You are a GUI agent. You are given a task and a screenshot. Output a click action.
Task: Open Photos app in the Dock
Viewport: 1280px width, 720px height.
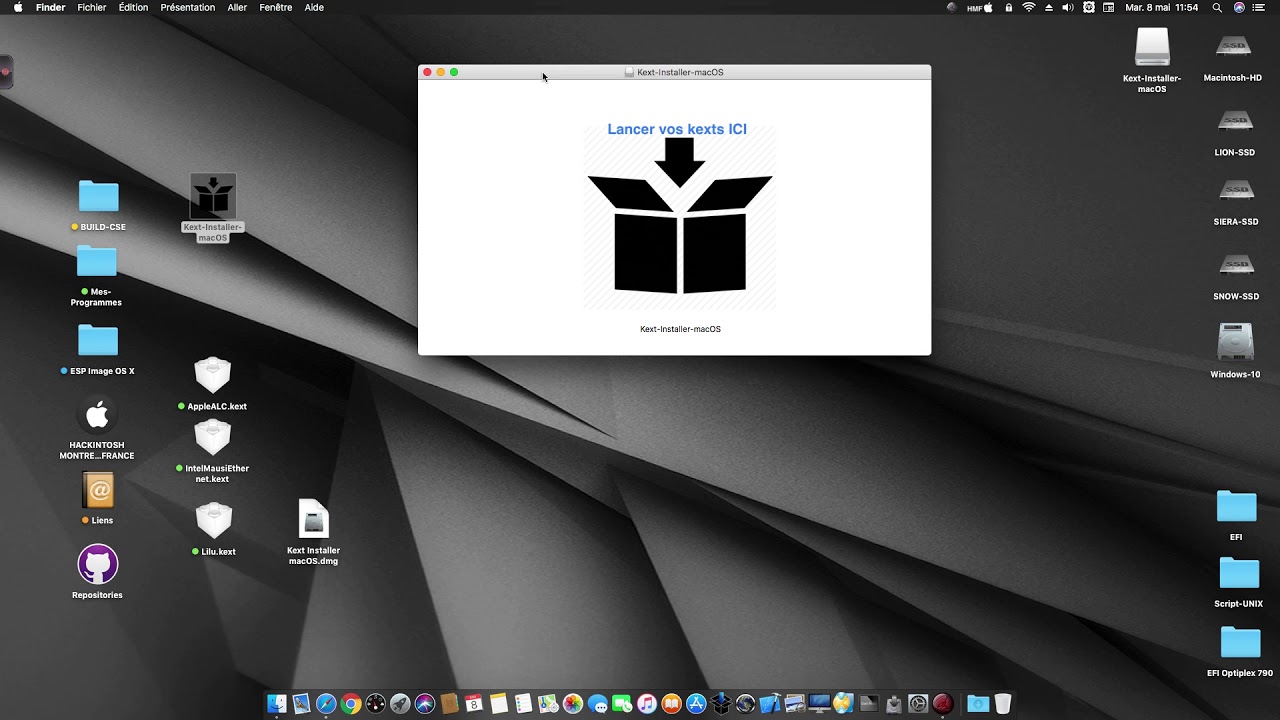tap(573, 703)
